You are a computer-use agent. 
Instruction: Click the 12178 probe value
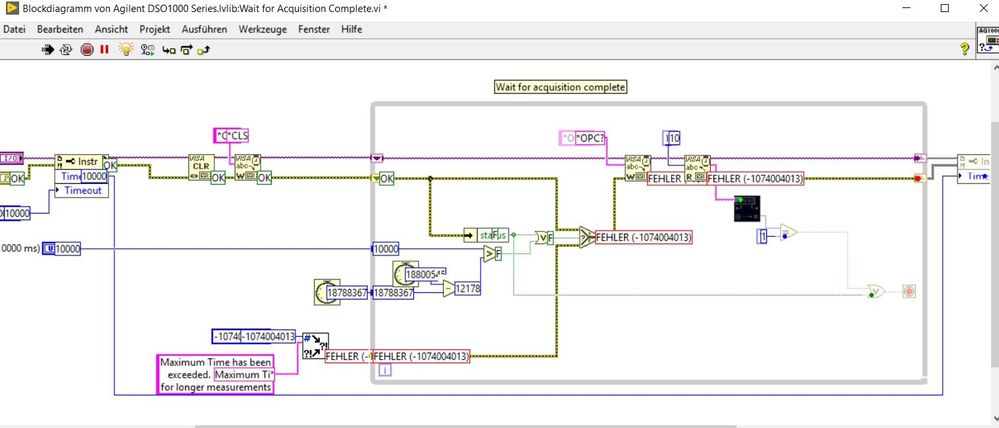tap(467, 289)
